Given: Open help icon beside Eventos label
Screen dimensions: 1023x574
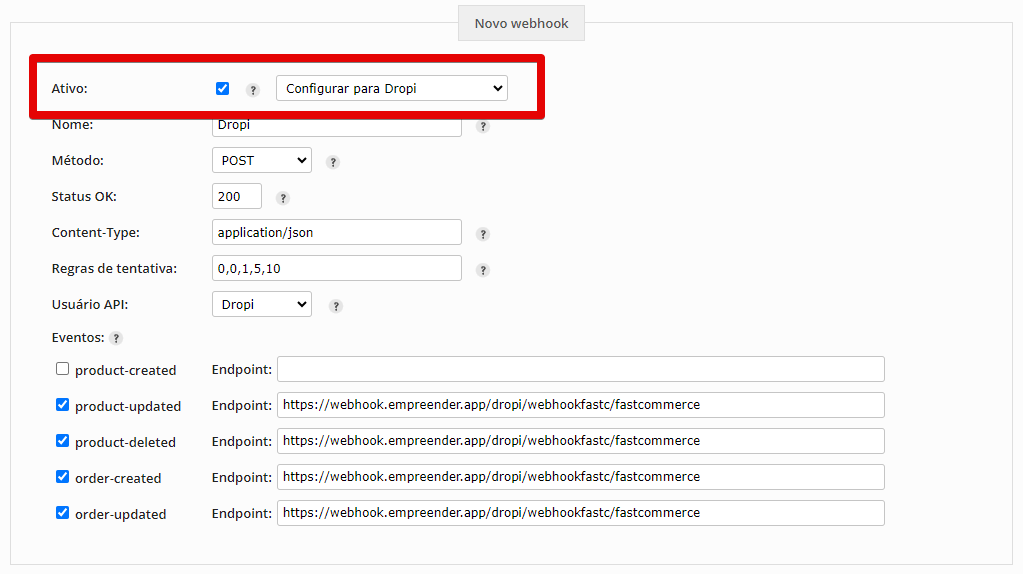Looking at the screenshot, I should [116, 338].
